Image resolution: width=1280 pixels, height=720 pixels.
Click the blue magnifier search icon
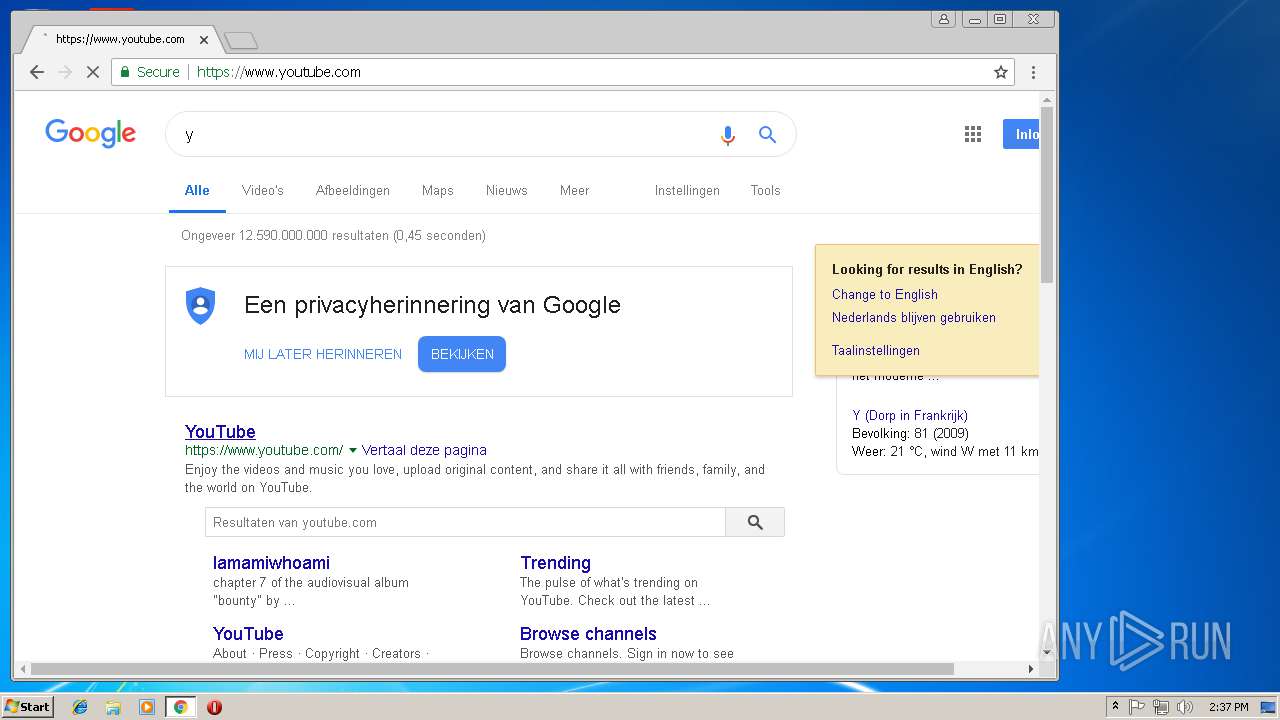click(767, 134)
